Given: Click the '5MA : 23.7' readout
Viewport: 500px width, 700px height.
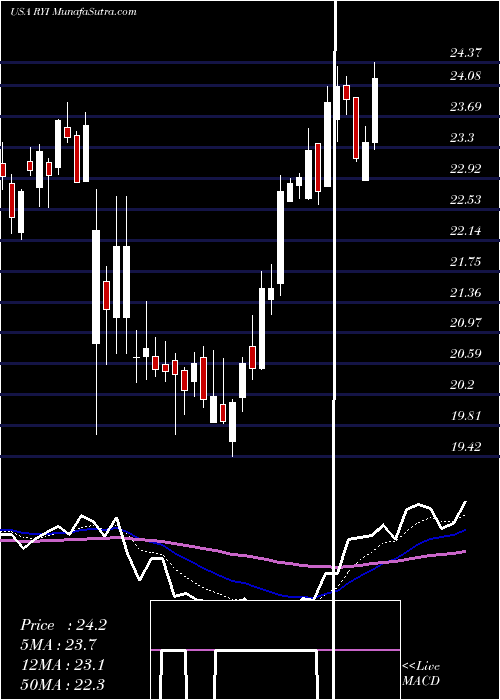Looking at the screenshot, I should click(x=58, y=645).
